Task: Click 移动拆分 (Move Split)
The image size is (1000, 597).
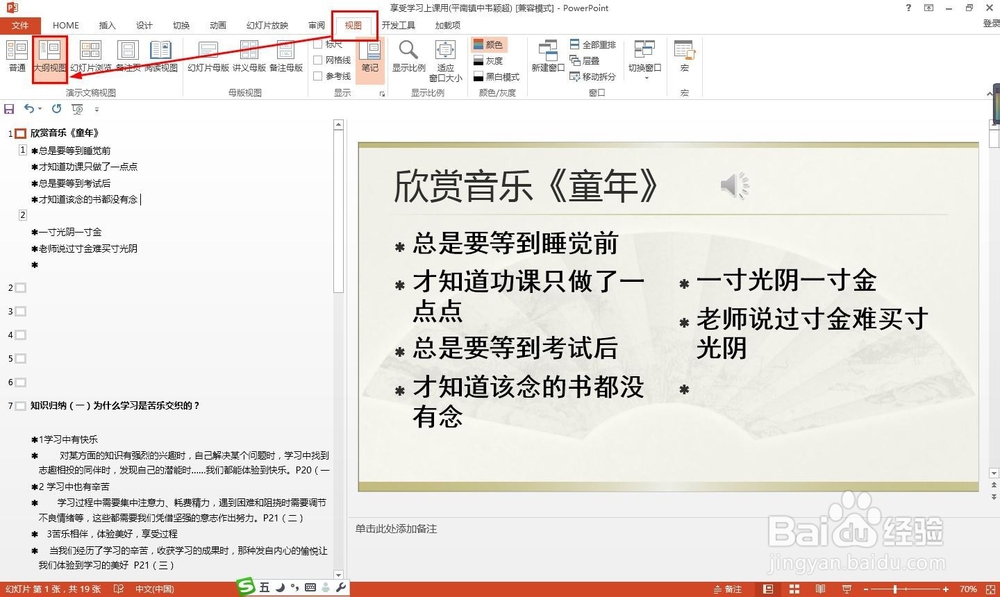Action: tap(592, 77)
